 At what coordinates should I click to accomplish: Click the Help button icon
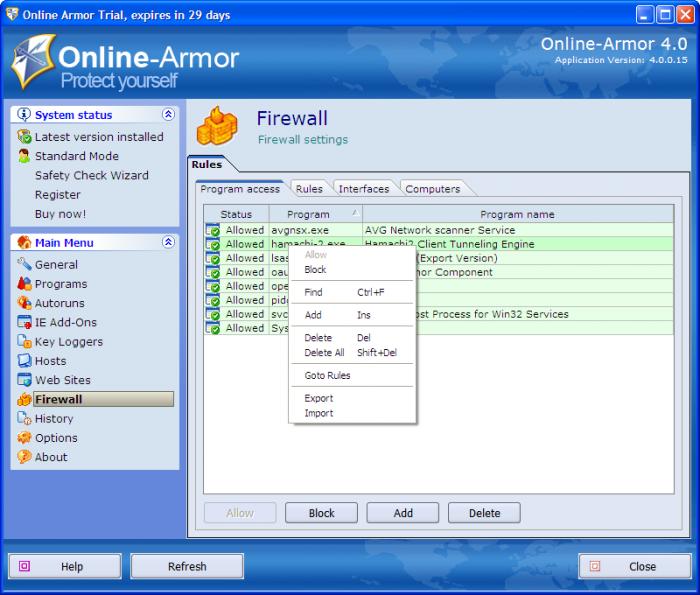click(x=24, y=566)
